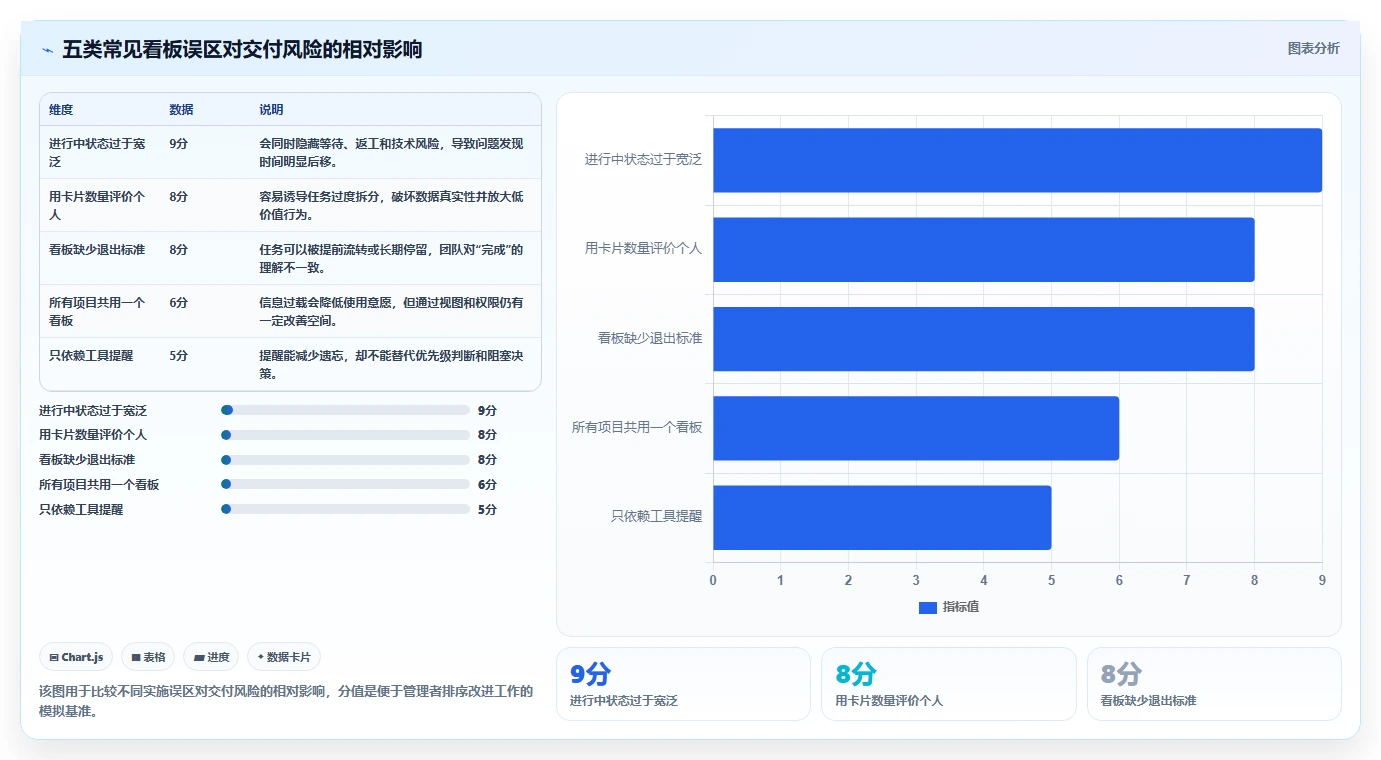
Task: Click table cell 用卡片数量评价个人
Action: tap(97, 205)
